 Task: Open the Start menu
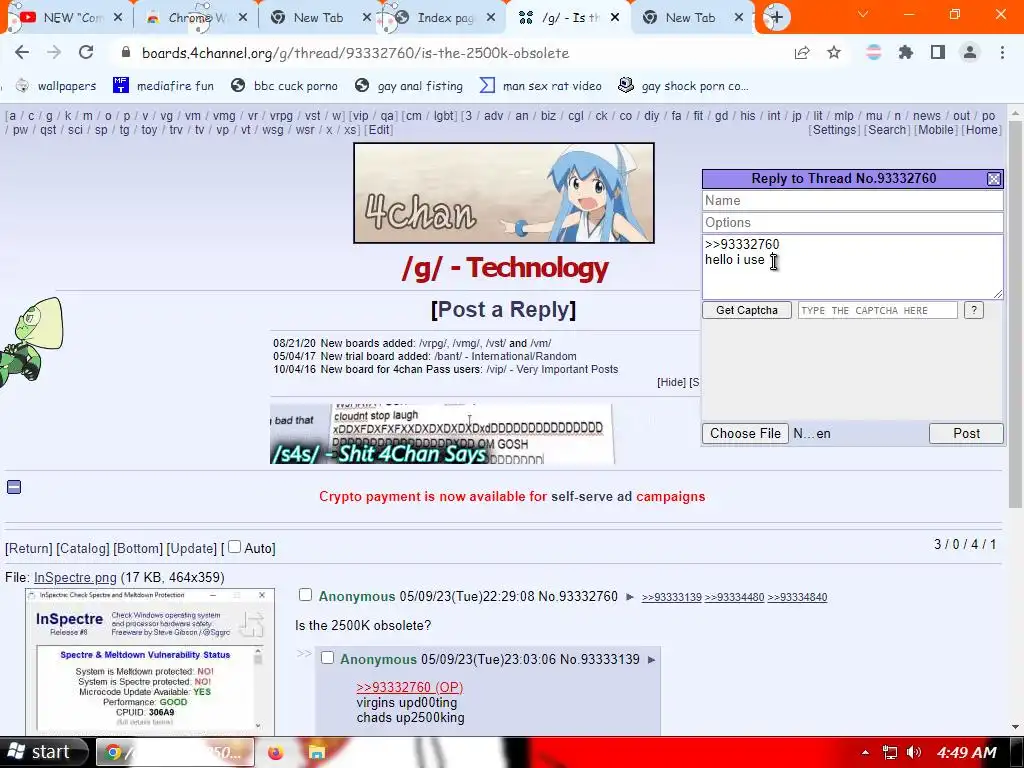pyautogui.click(x=43, y=752)
